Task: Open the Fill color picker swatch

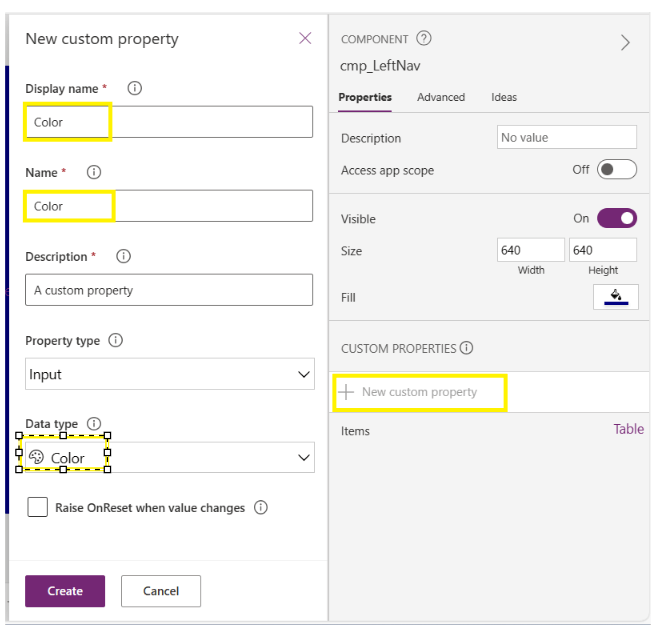Action: tap(616, 297)
